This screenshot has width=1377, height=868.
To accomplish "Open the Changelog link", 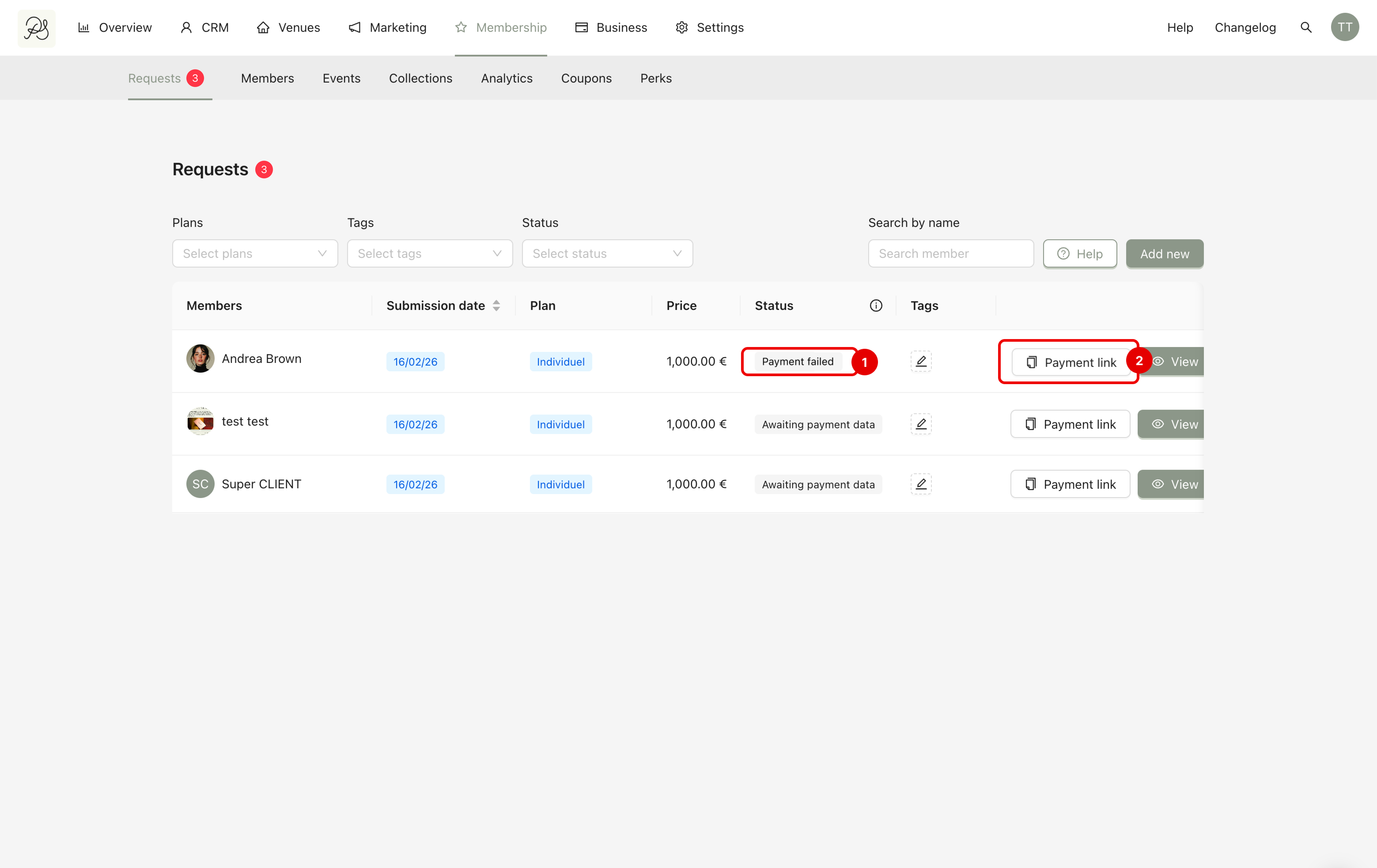I will tap(1245, 27).
